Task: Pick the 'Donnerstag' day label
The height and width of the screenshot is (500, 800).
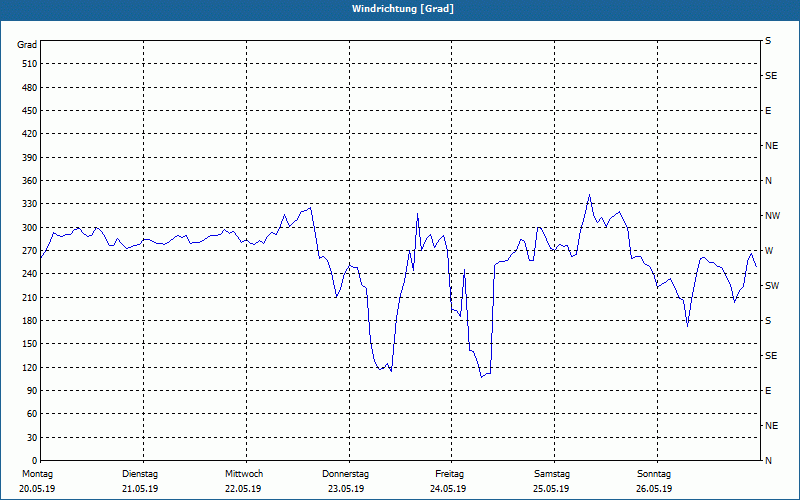Action: (x=345, y=474)
